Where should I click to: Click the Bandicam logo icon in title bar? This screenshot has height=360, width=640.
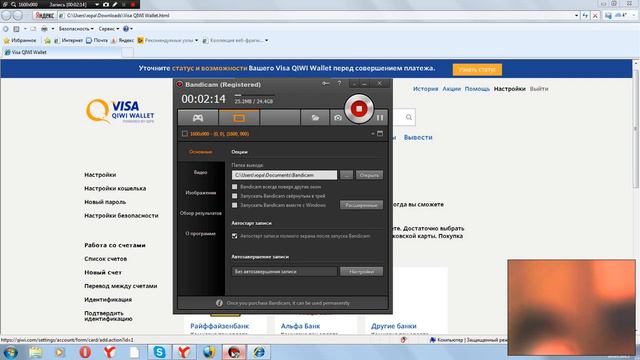point(180,84)
